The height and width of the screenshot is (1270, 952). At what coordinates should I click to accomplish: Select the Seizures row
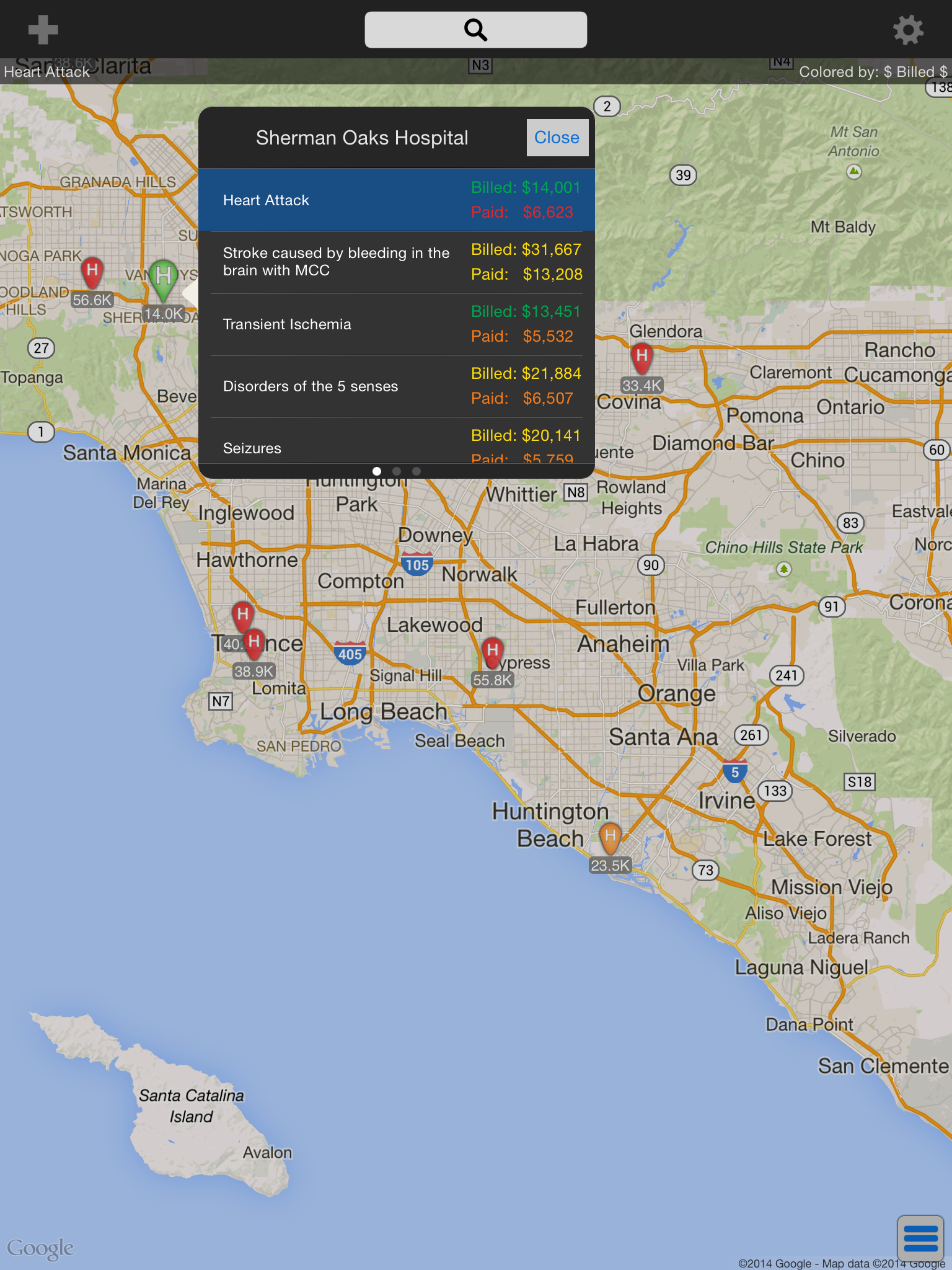[x=397, y=441]
